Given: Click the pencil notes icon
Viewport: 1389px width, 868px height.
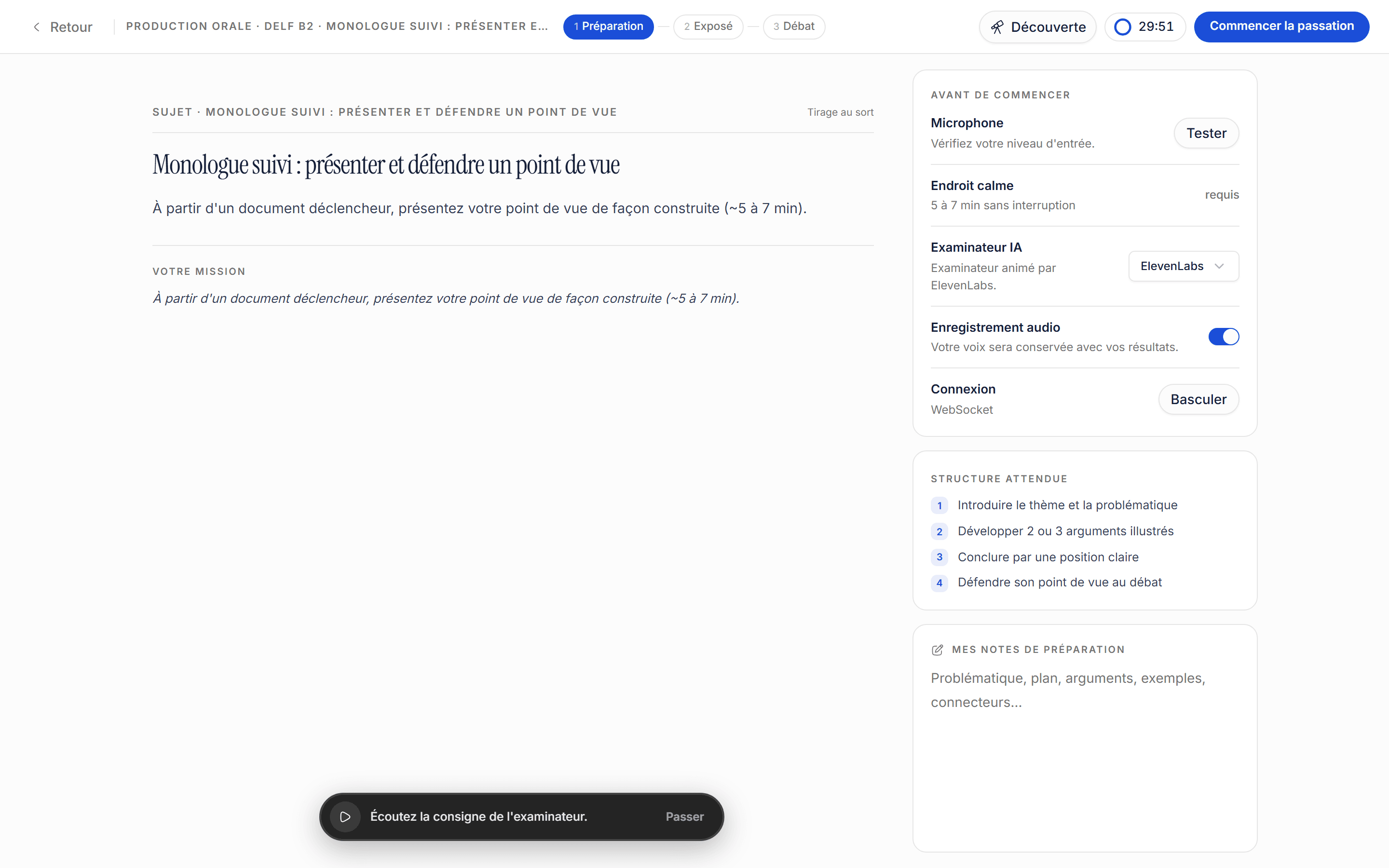Looking at the screenshot, I should (937, 650).
